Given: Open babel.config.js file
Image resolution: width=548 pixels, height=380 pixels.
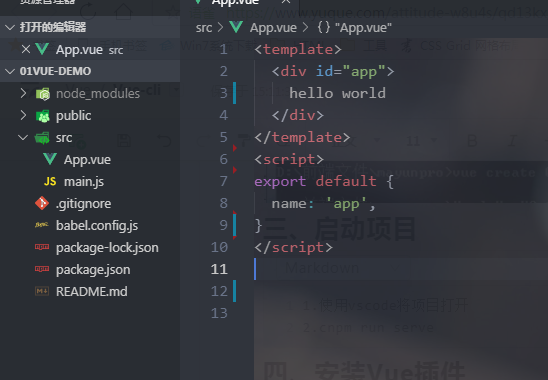Looking at the screenshot, I should (97, 226).
